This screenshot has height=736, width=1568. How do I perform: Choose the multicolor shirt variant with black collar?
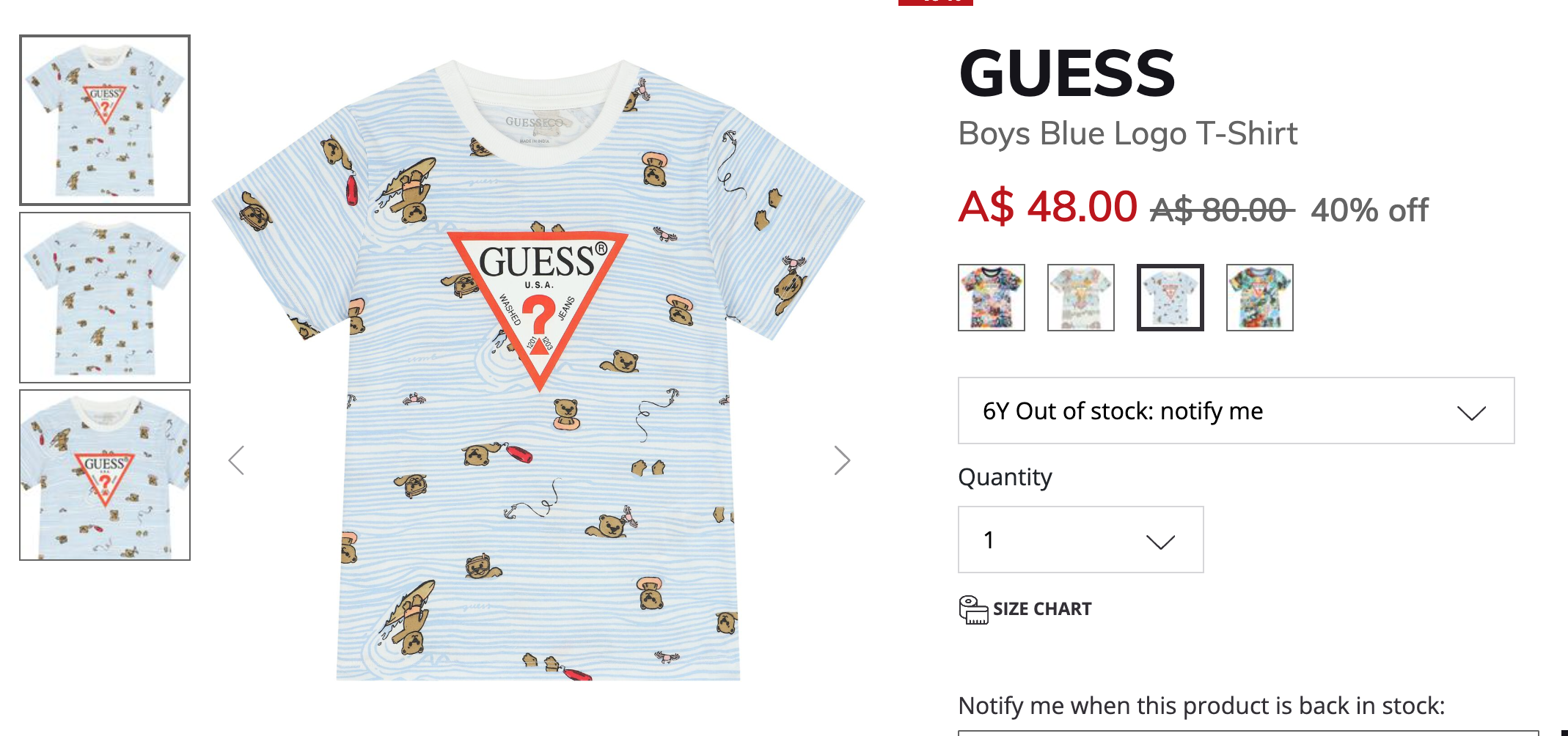tap(992, 298)
